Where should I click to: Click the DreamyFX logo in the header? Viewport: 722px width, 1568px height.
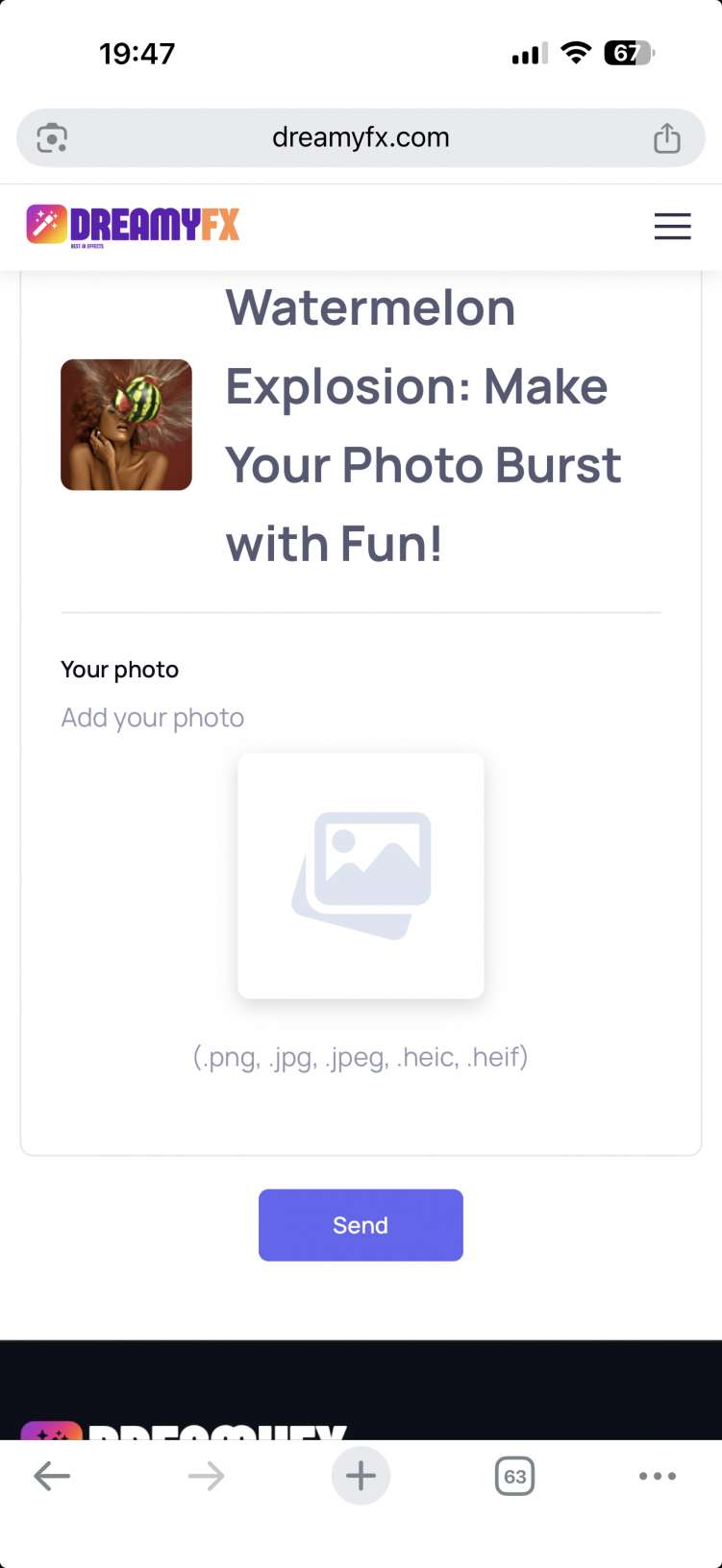point(133,226)
